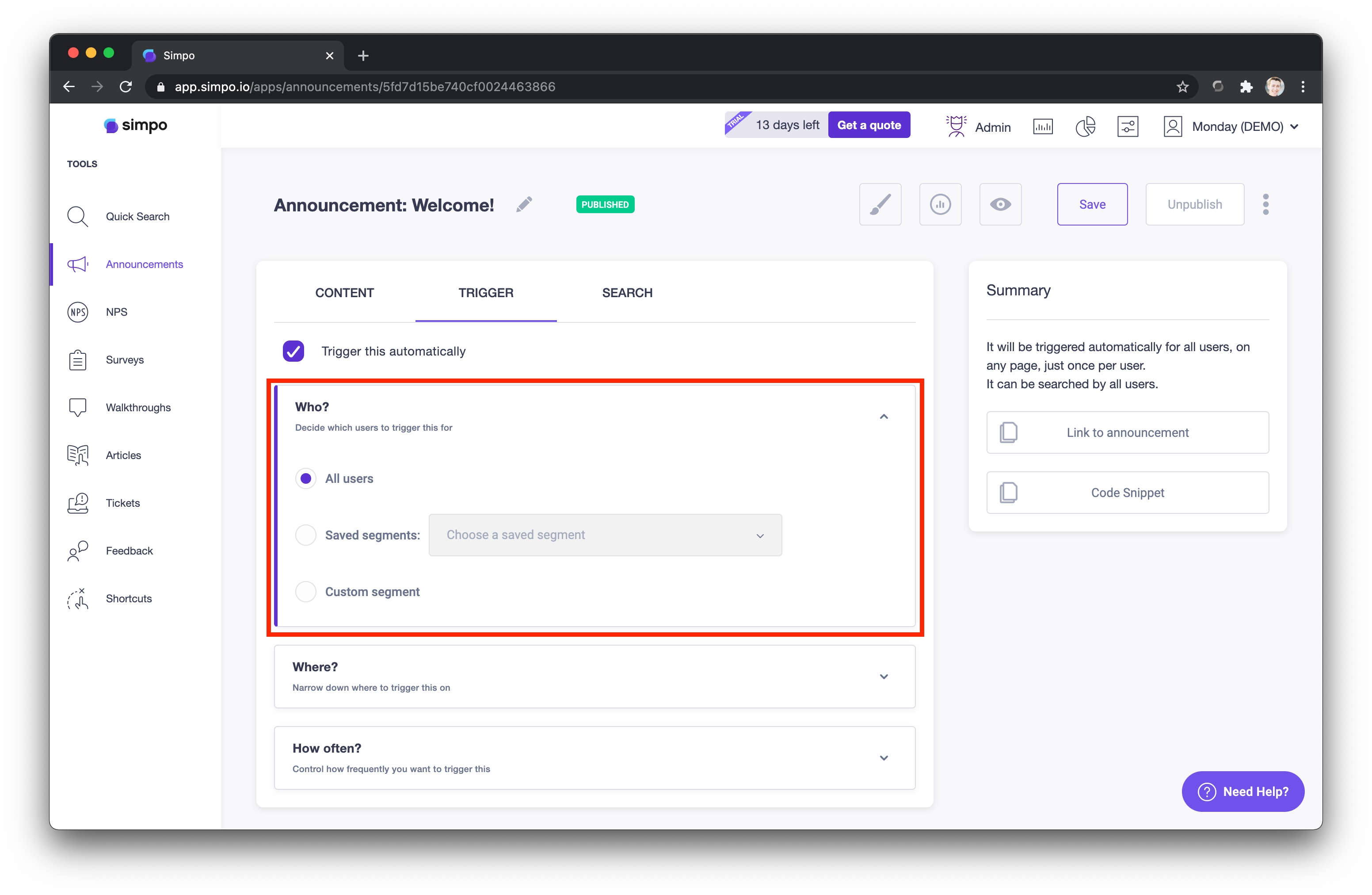Image resolution: width=1372 pixels, height=895 pixels.
Task: Open the NPS tool icon
Action: pyautogui.click(x=78, y=312)
